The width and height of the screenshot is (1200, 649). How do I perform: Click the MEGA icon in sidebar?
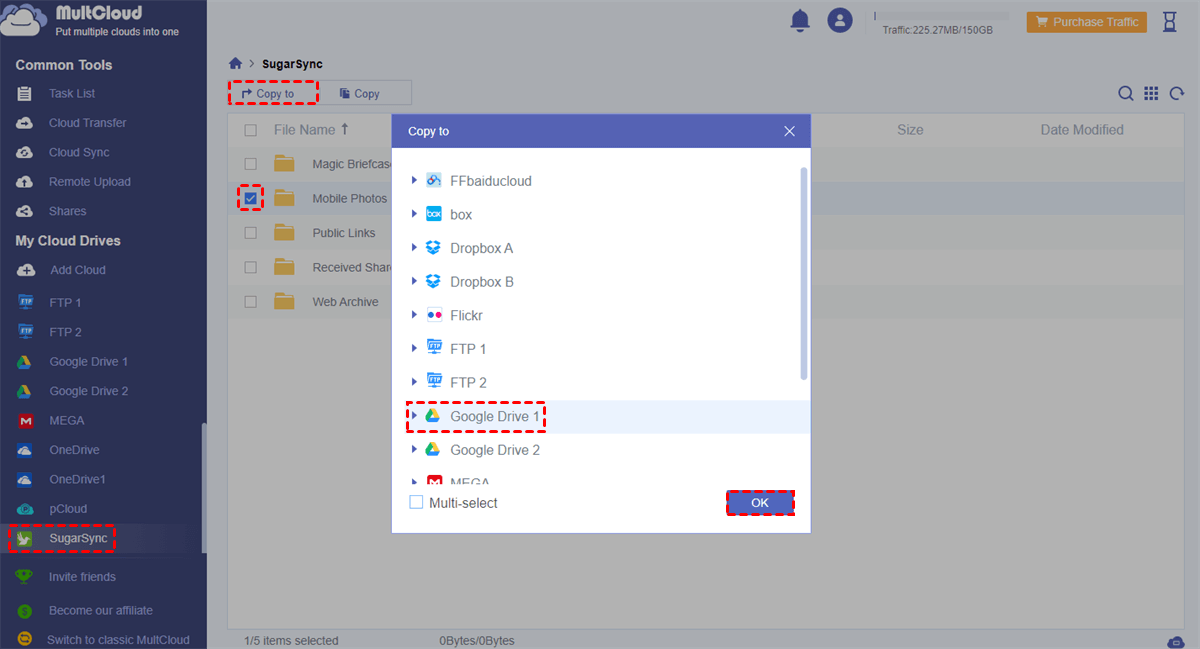pyautogui.click(x=25, y=420)
